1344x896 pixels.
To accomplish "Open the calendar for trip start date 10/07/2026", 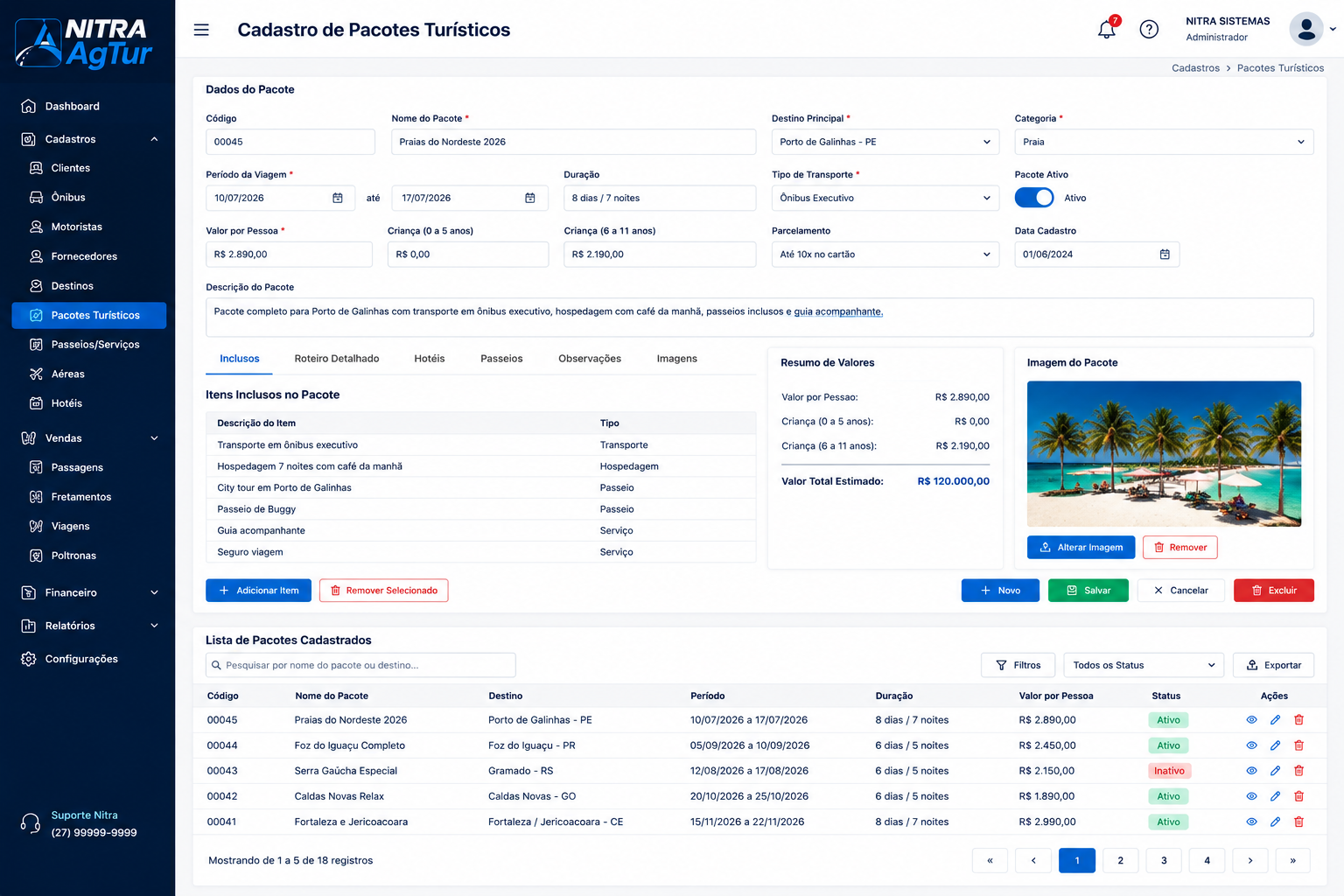I will [x=338, y=198].
